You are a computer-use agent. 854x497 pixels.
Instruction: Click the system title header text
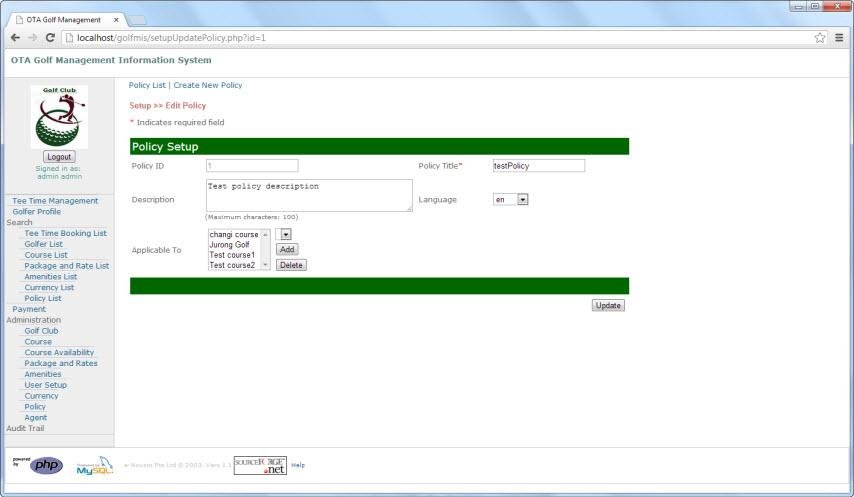point(111,60)
